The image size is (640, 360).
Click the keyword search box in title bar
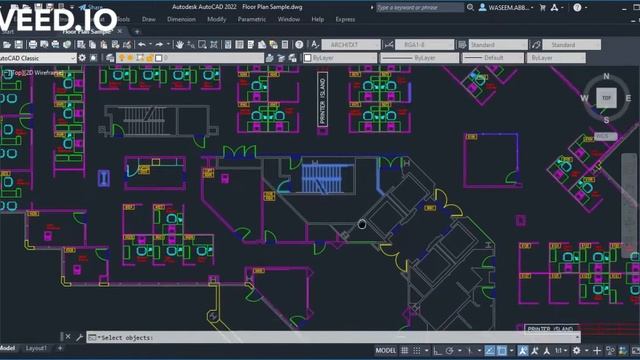(x=420, y=7)
